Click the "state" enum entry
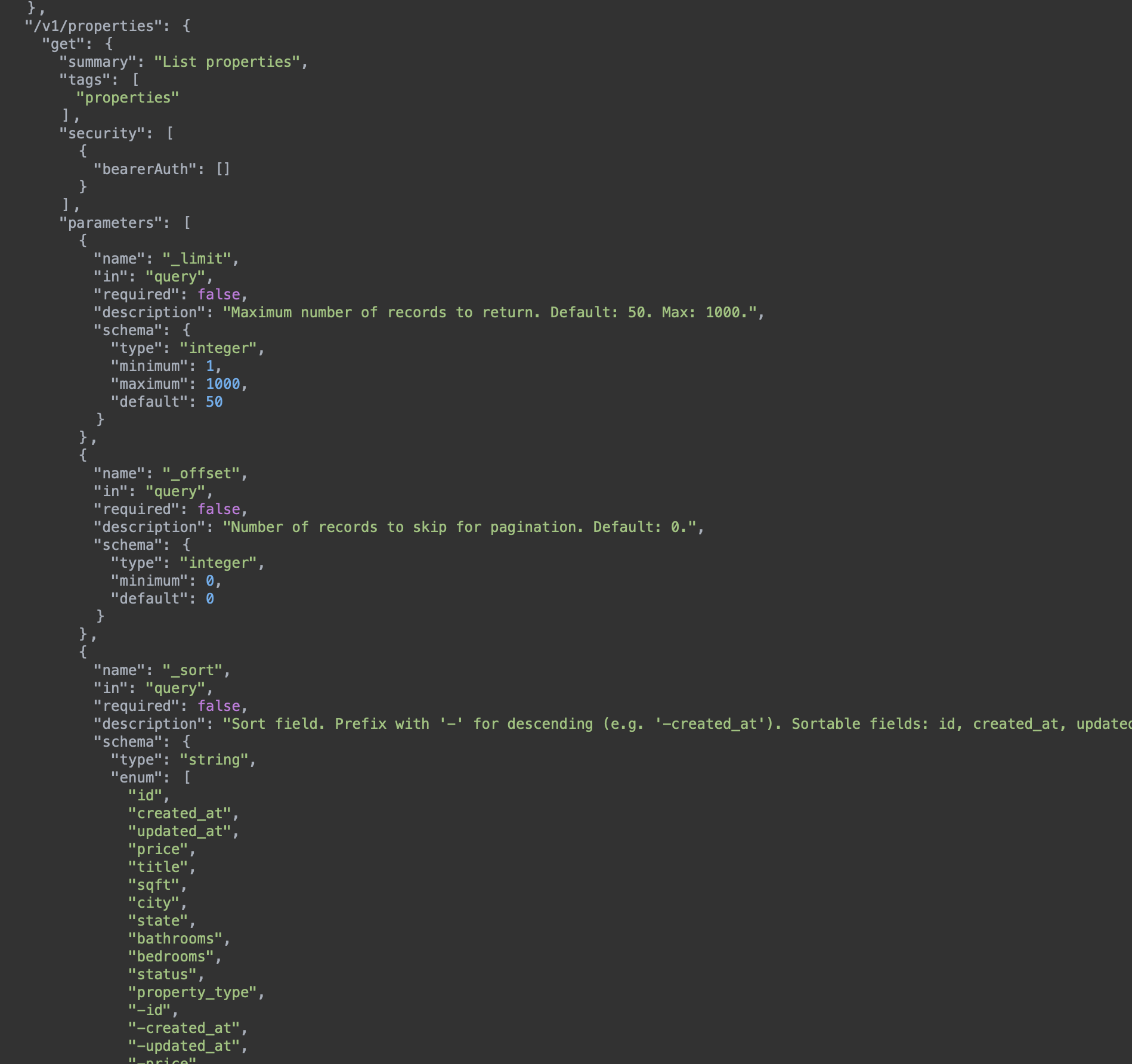Viewport: 1132px width, 1064px height. click(x=158, y=921)
